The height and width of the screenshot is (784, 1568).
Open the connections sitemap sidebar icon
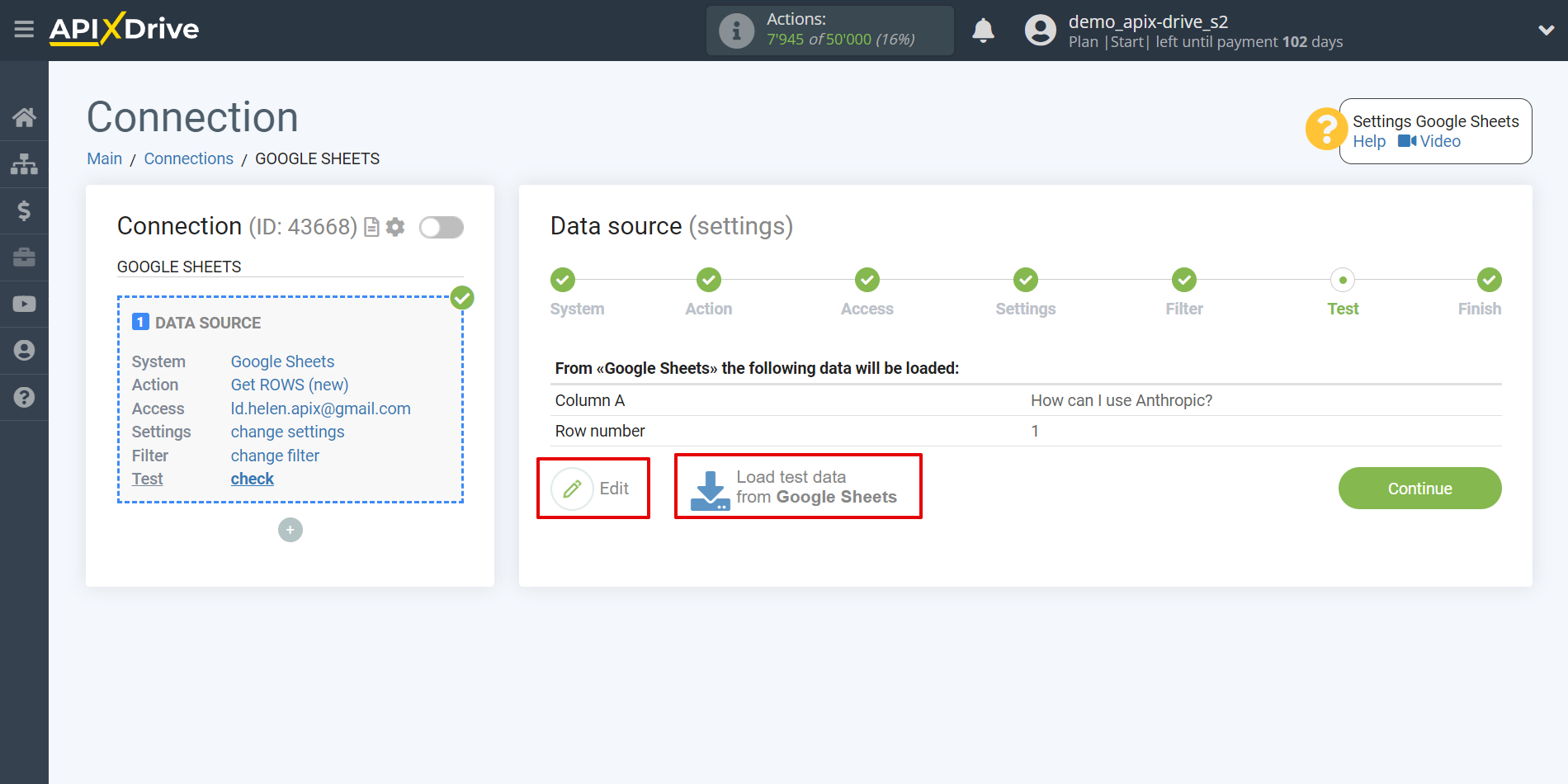coord(24,164)
